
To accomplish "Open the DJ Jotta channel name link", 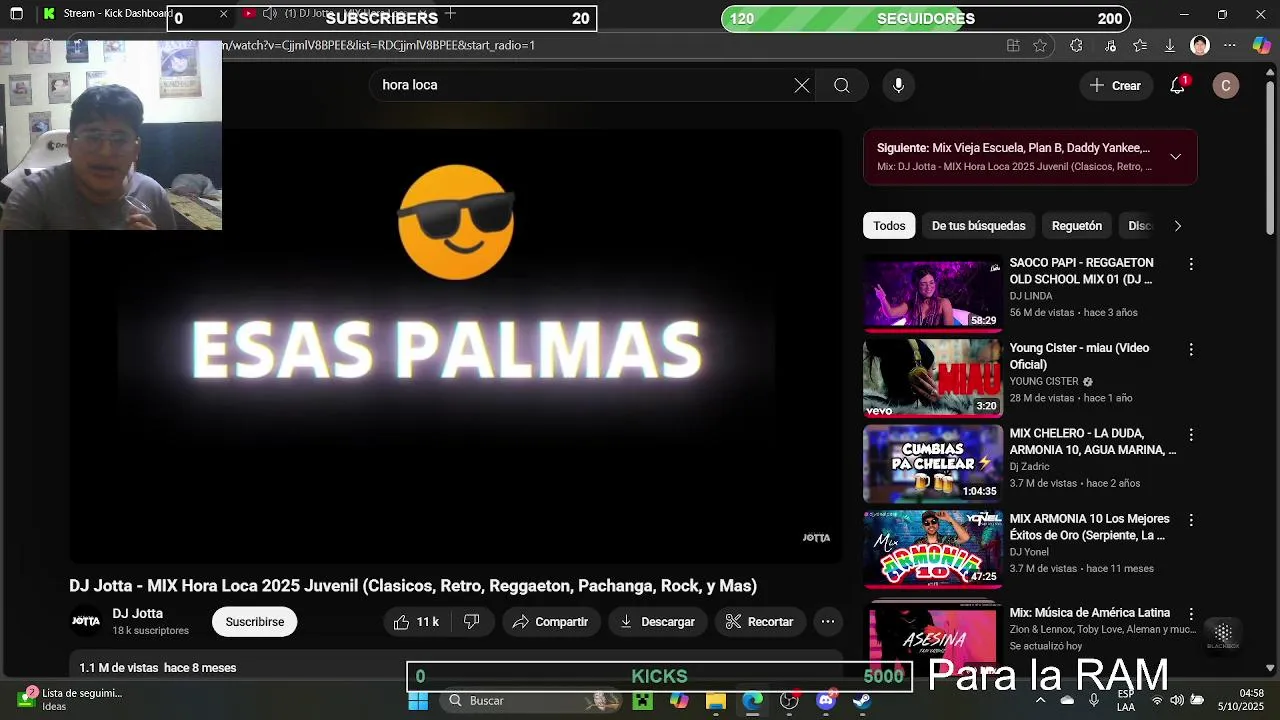I will (x=137, y=613).
